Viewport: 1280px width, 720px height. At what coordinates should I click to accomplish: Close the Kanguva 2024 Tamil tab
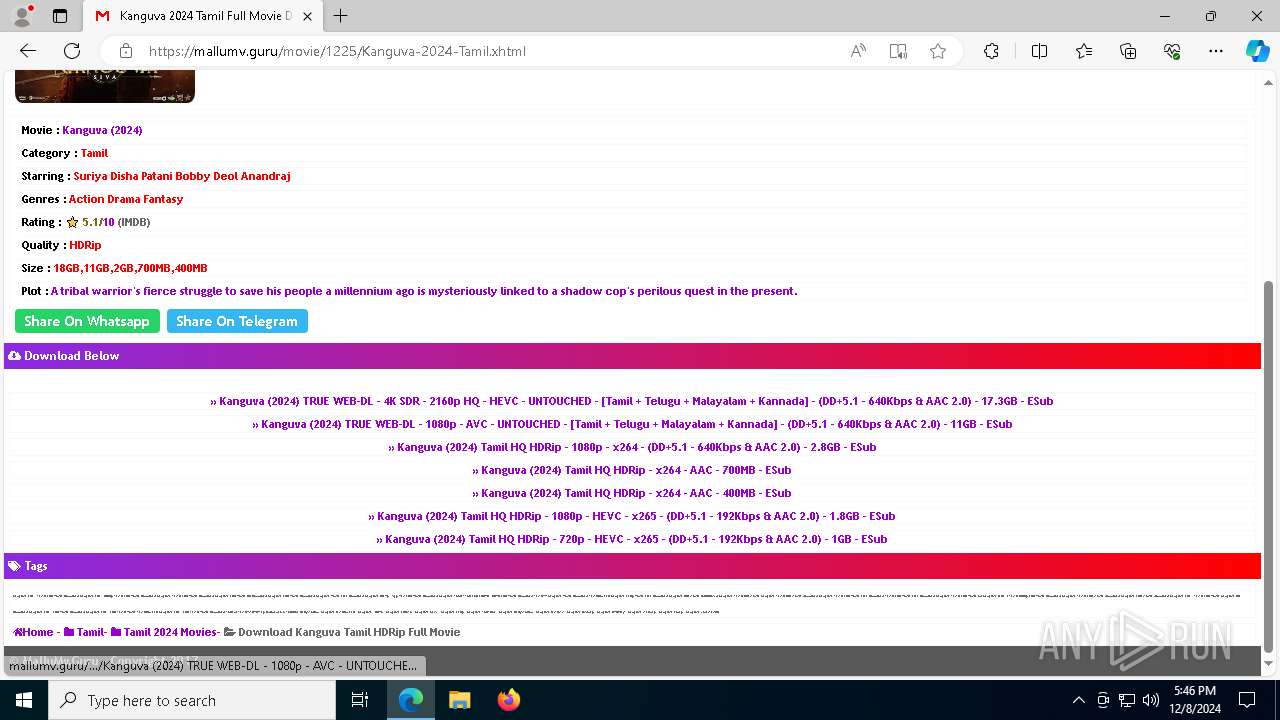[x=307, y=16]
